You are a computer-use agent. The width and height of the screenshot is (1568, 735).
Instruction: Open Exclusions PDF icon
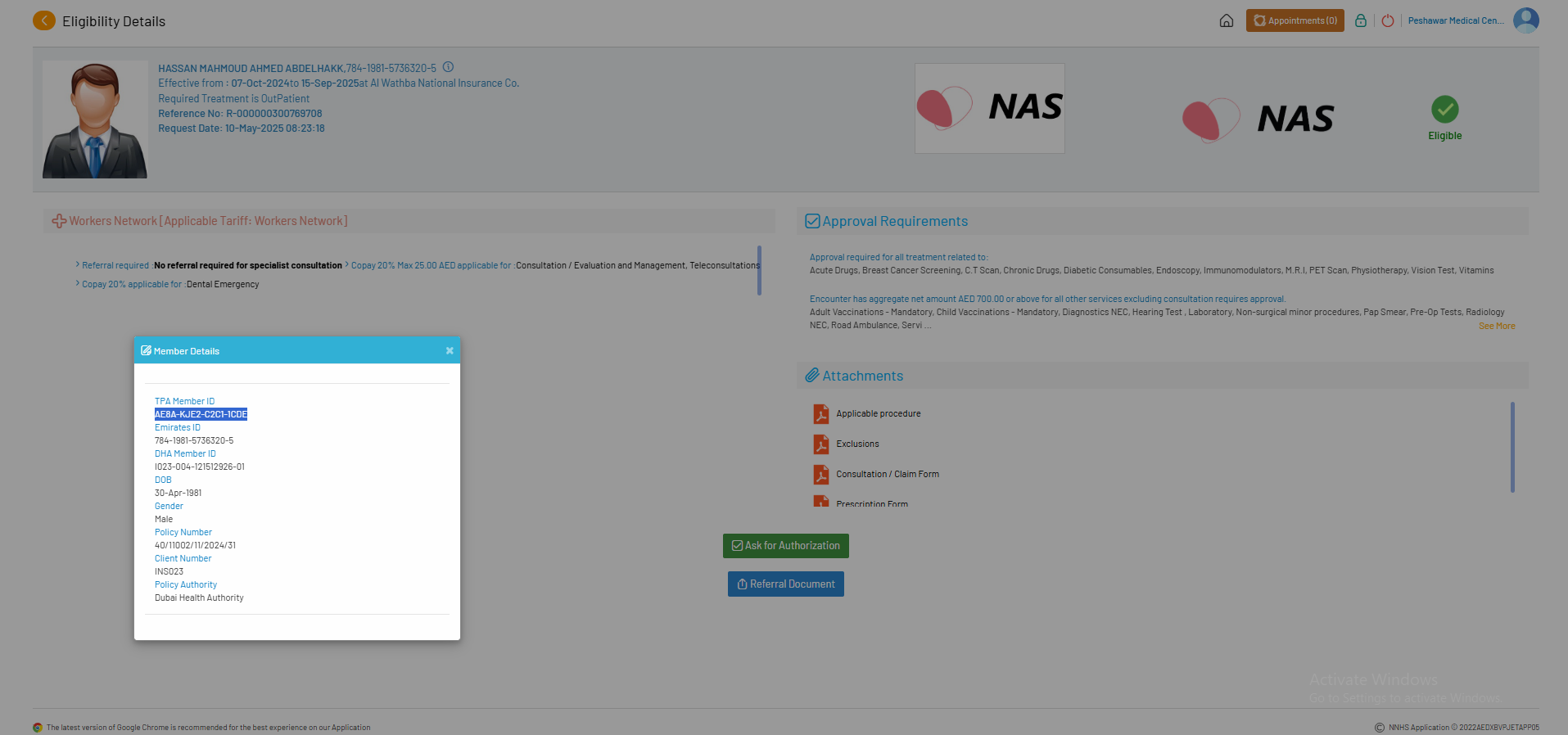820,444
